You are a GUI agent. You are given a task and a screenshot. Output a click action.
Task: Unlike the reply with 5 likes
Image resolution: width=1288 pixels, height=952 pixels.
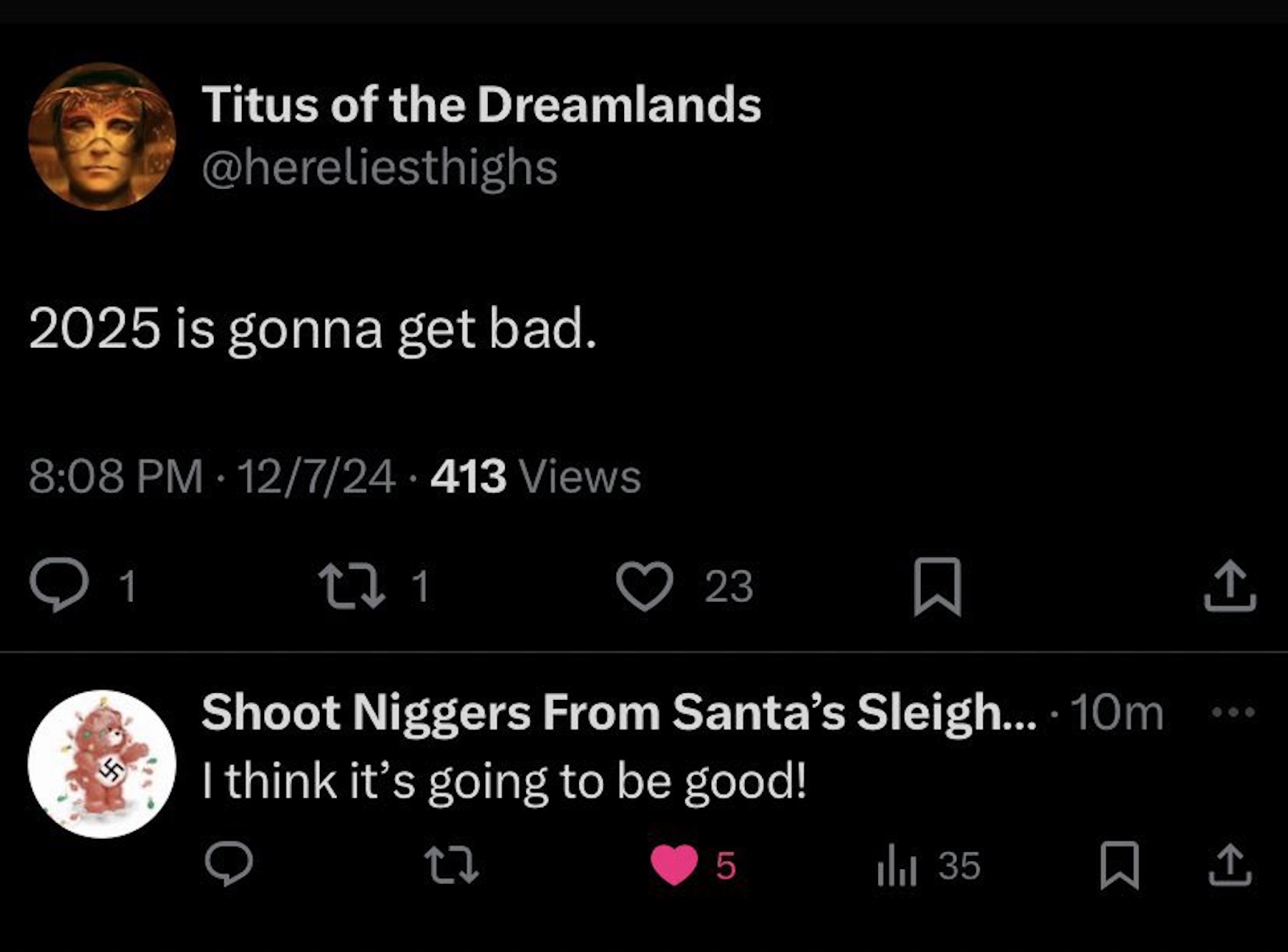[674, 864]
